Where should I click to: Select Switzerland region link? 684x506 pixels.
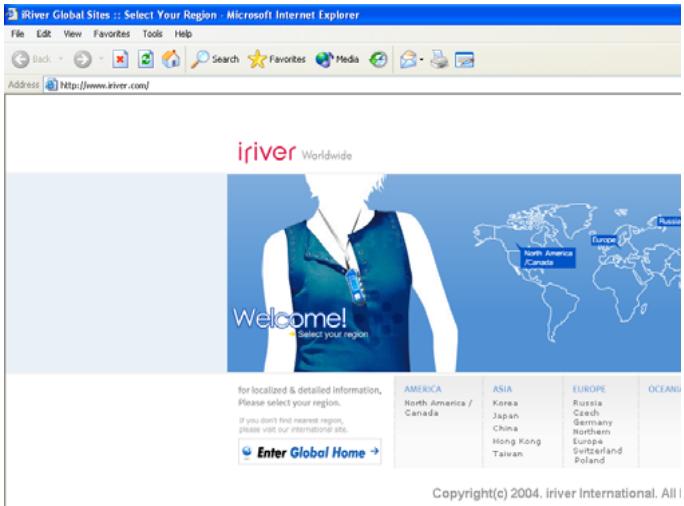(597, 451)
